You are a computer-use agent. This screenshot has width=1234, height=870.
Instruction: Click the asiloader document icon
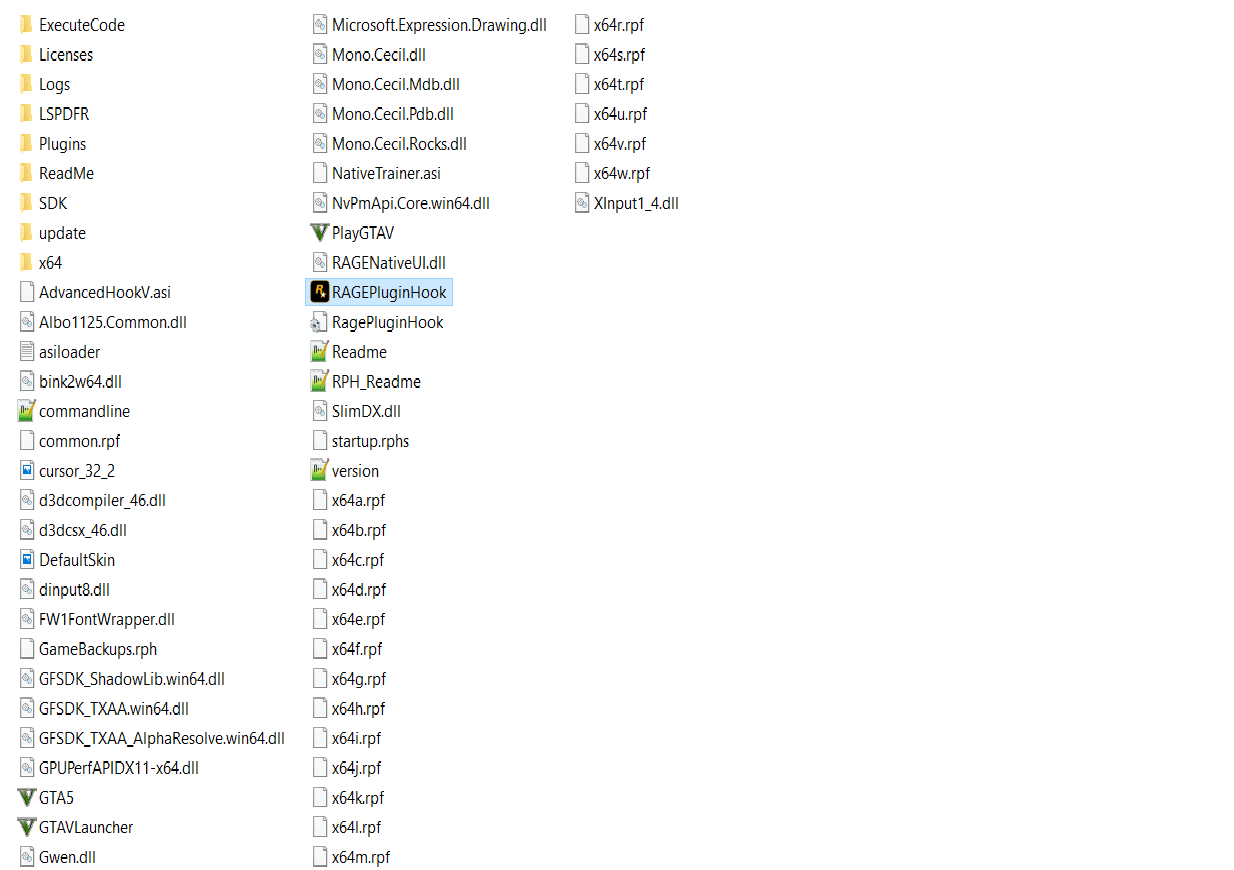point(27,352)
